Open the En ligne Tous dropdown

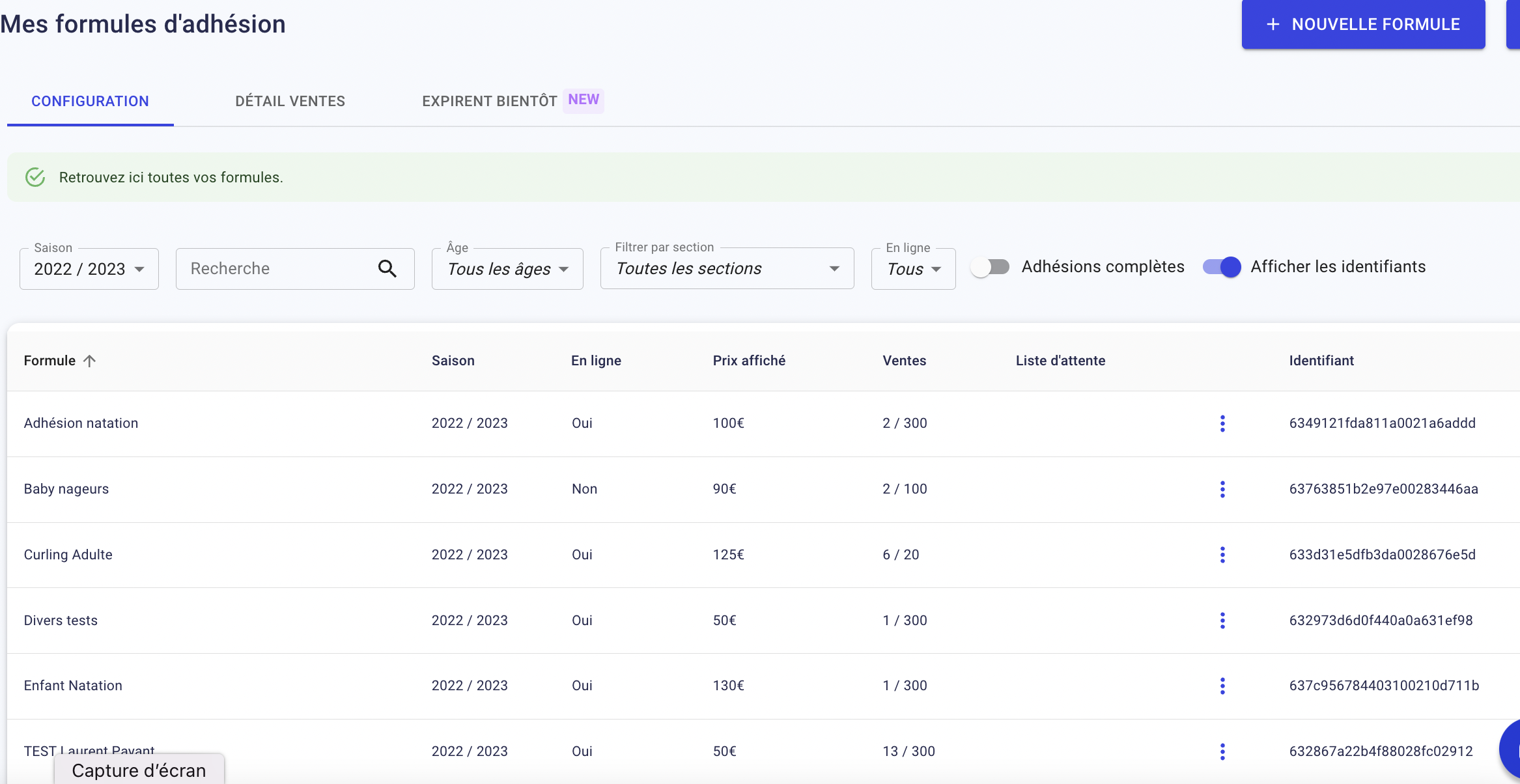pyautogui.click(x=914, y=269)
